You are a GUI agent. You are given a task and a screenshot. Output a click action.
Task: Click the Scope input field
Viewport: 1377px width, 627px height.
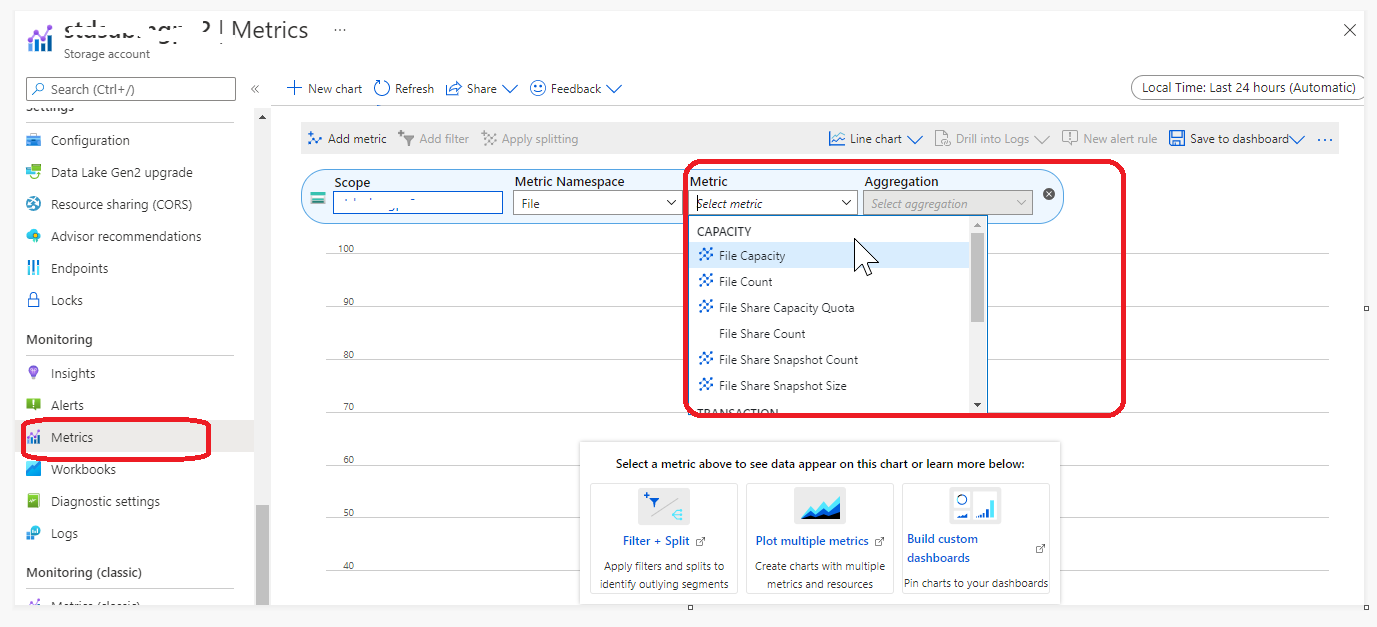coord(418,203)
